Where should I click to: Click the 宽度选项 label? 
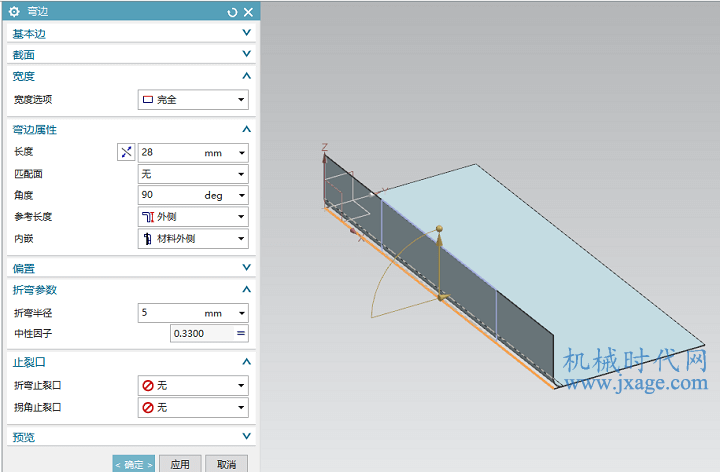(33, 100)
